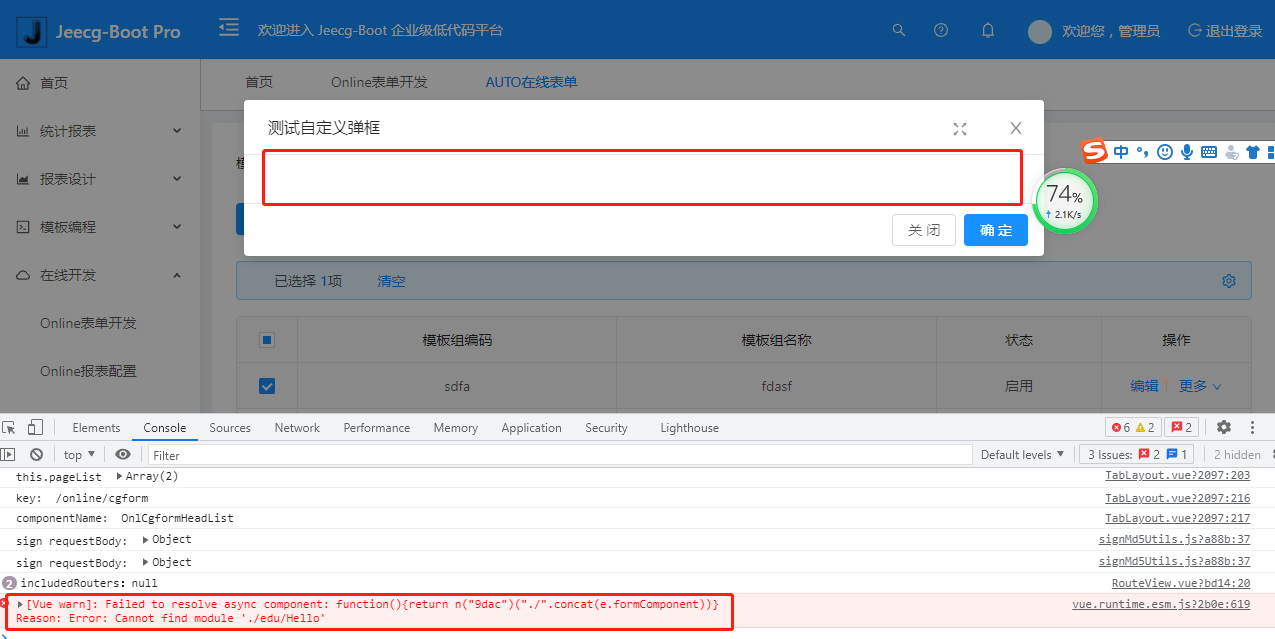Expand the 报表设计 sidebar menu
This screenshot has width=1275, height=639.
pos(100,179)
